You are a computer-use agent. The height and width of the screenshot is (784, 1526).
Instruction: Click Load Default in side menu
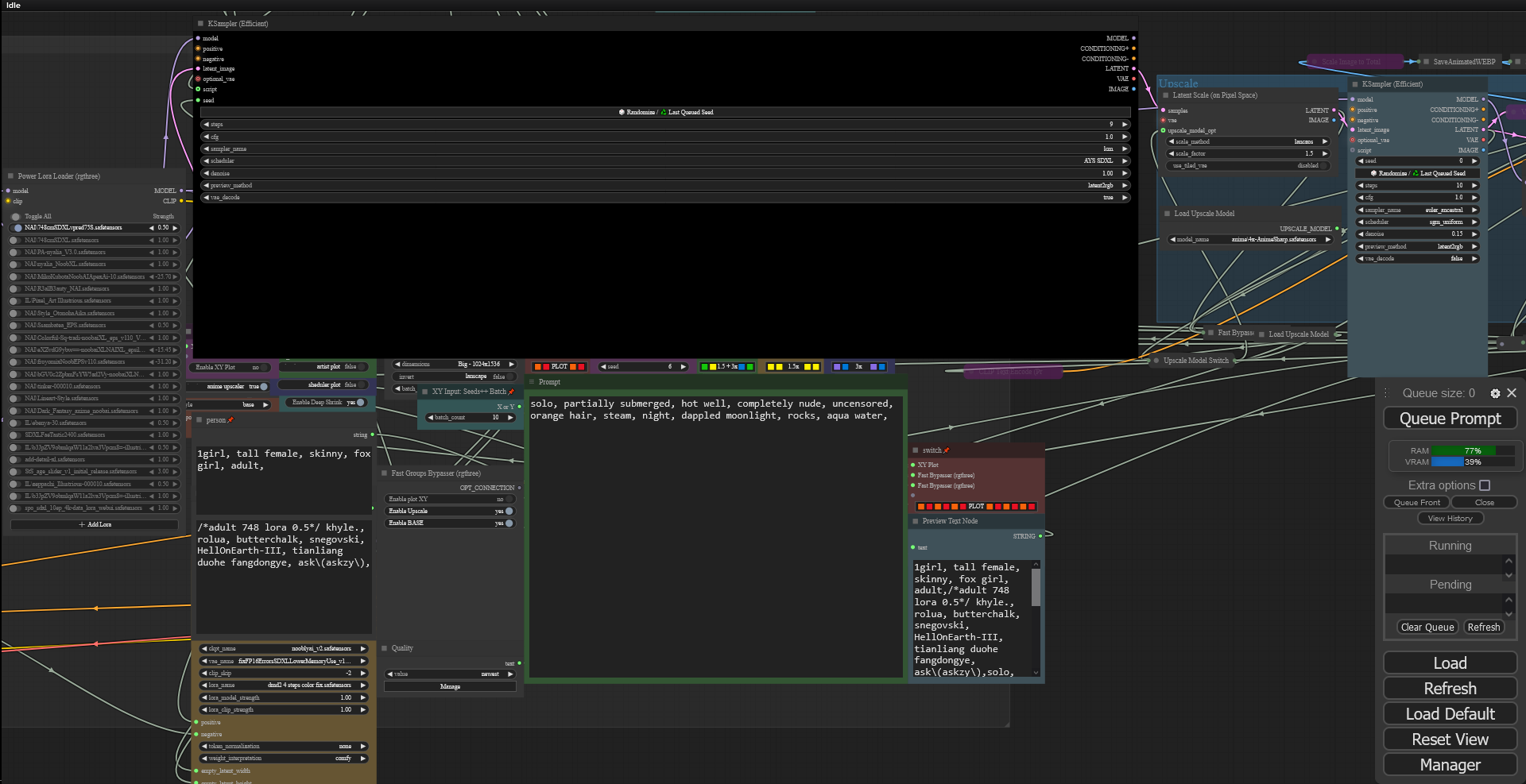point(1450,714)
